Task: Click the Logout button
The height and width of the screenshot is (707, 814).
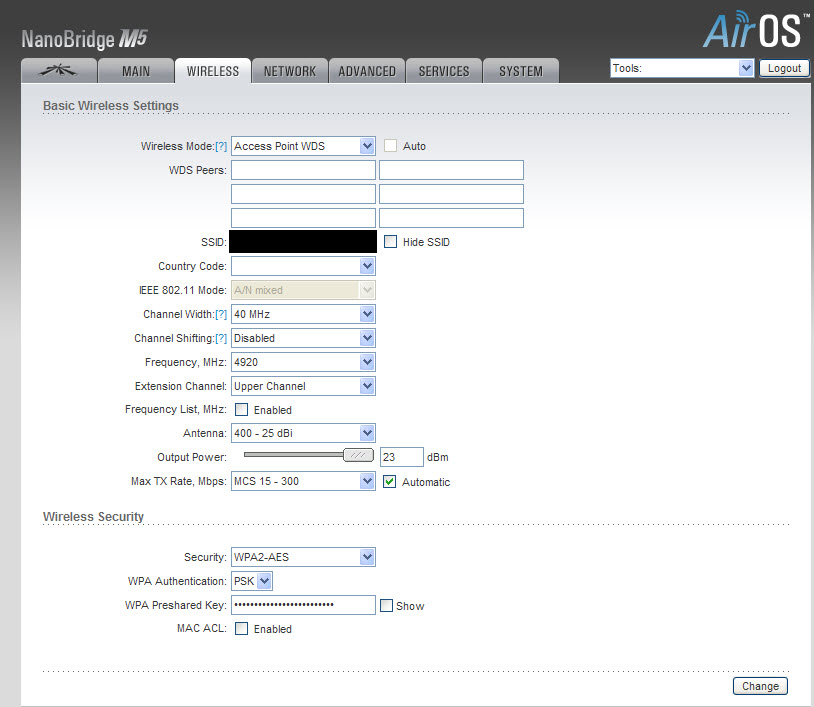Action: pos(784,68)
